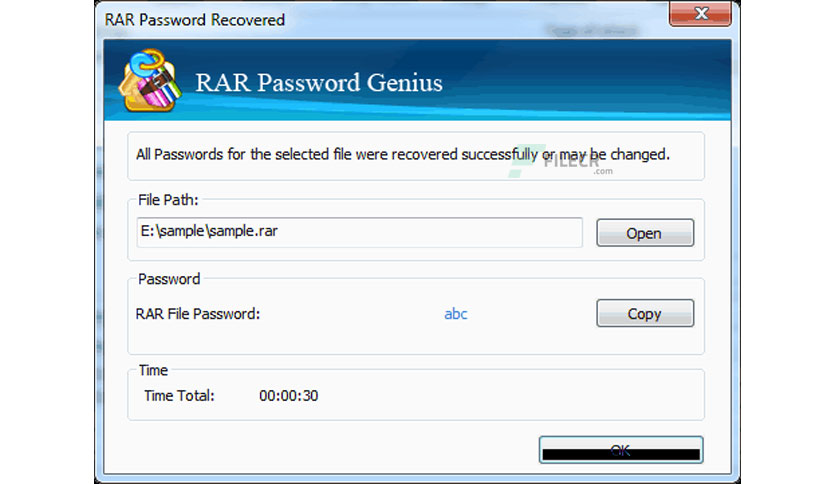Click the RAR File Password label
The width and height of the screenshot is (836, 484).
(x=198, y=314)
